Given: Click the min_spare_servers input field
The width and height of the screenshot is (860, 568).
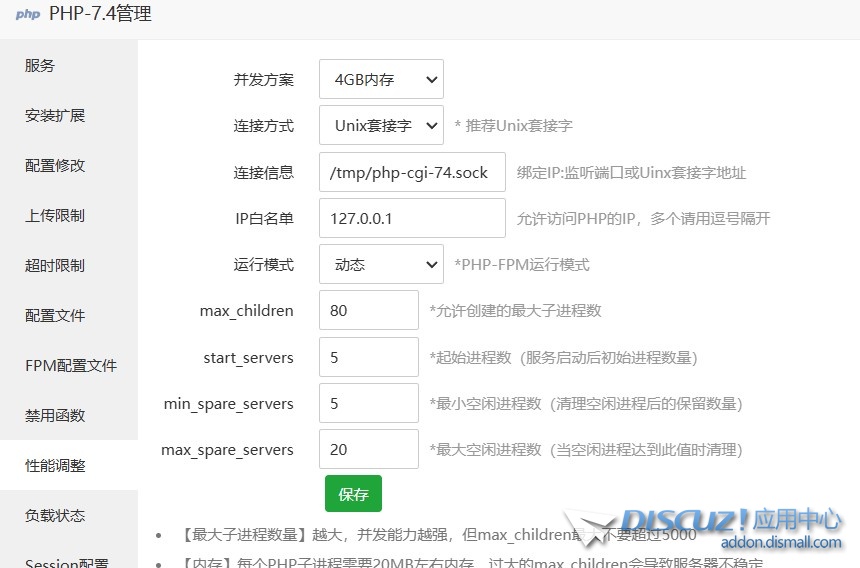Looking at the screenshot, I should click(369, 403).
